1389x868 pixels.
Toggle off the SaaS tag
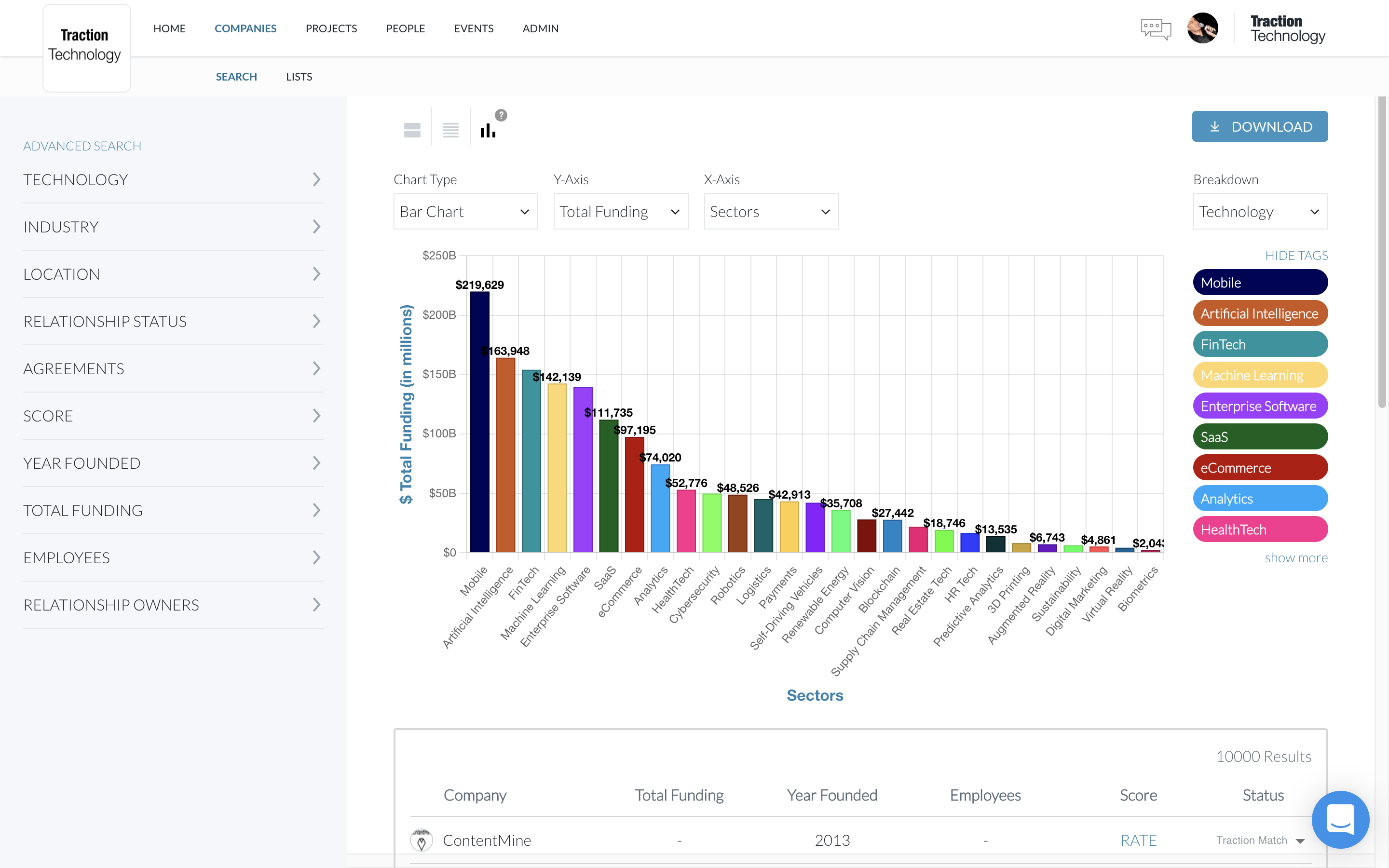1260,436
